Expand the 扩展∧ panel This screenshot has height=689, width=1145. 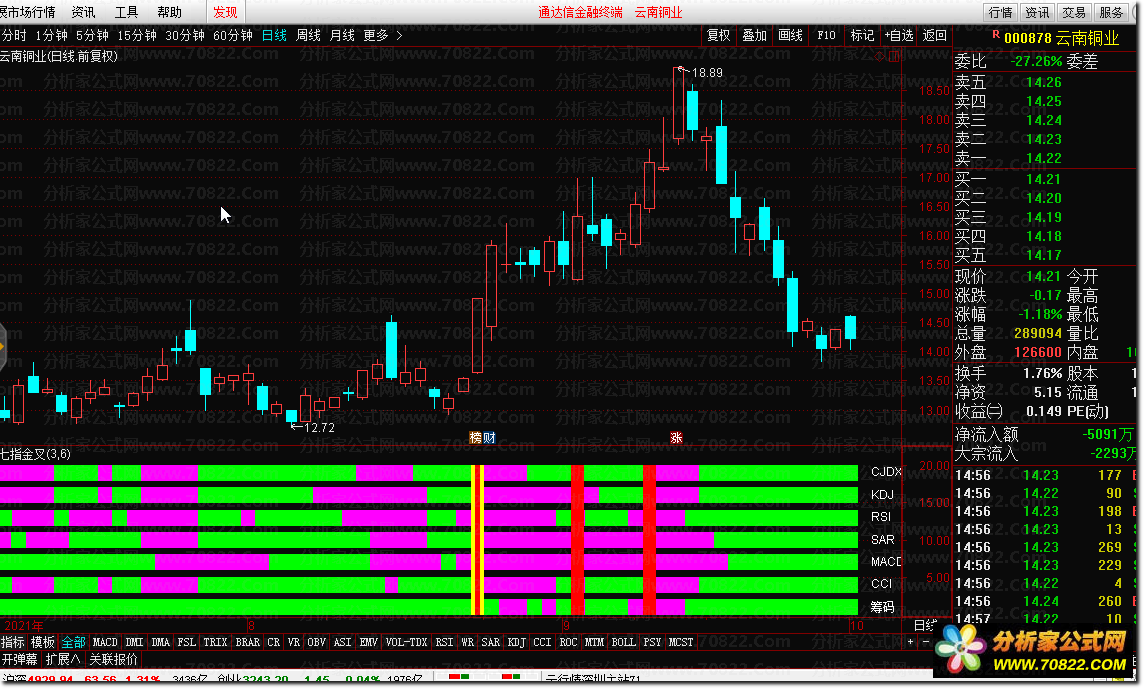(63, 659)
